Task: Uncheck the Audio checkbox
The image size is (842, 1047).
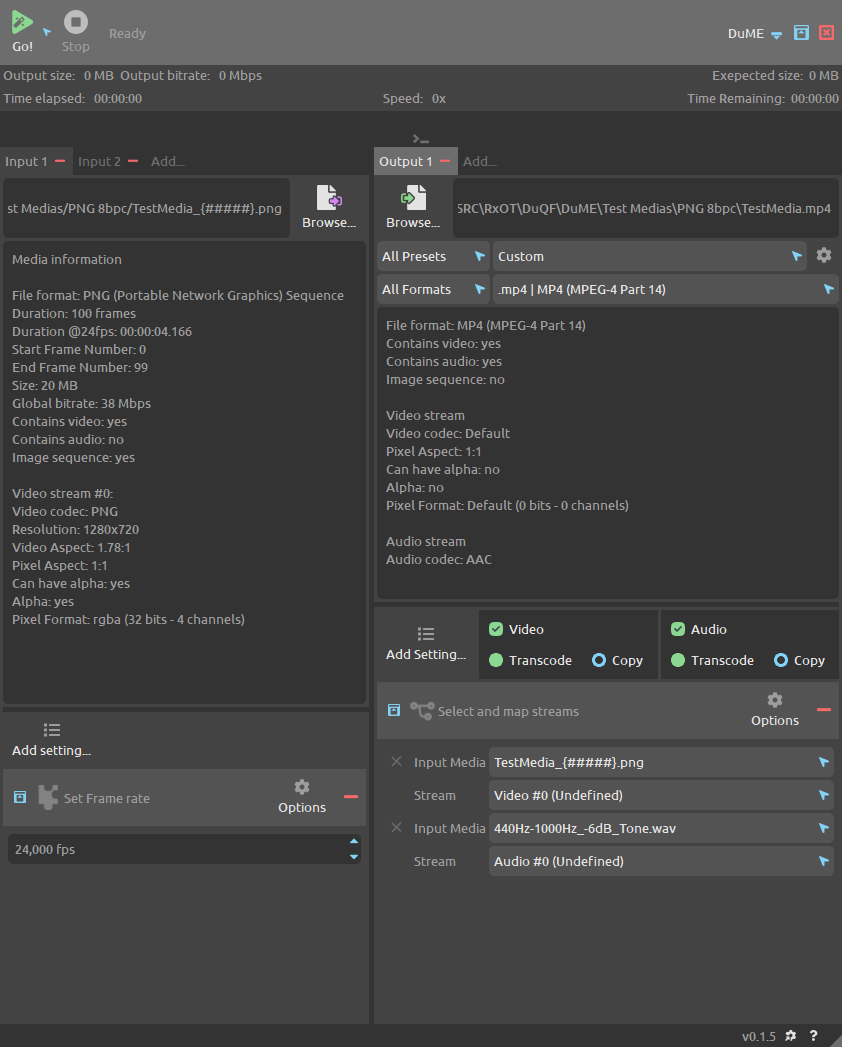Action: pos(678,629)
